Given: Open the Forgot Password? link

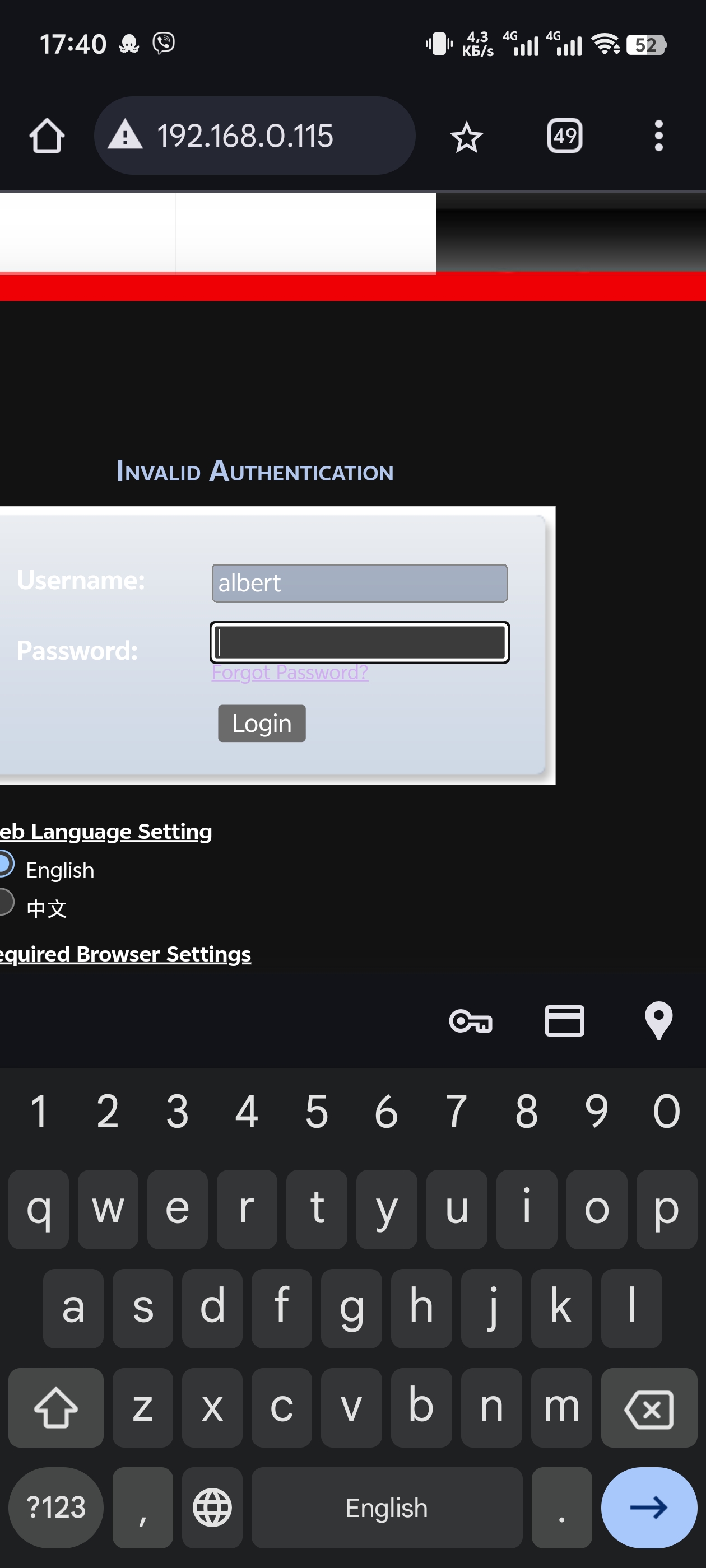Looking at the screenshot, I should click(290, 673).
